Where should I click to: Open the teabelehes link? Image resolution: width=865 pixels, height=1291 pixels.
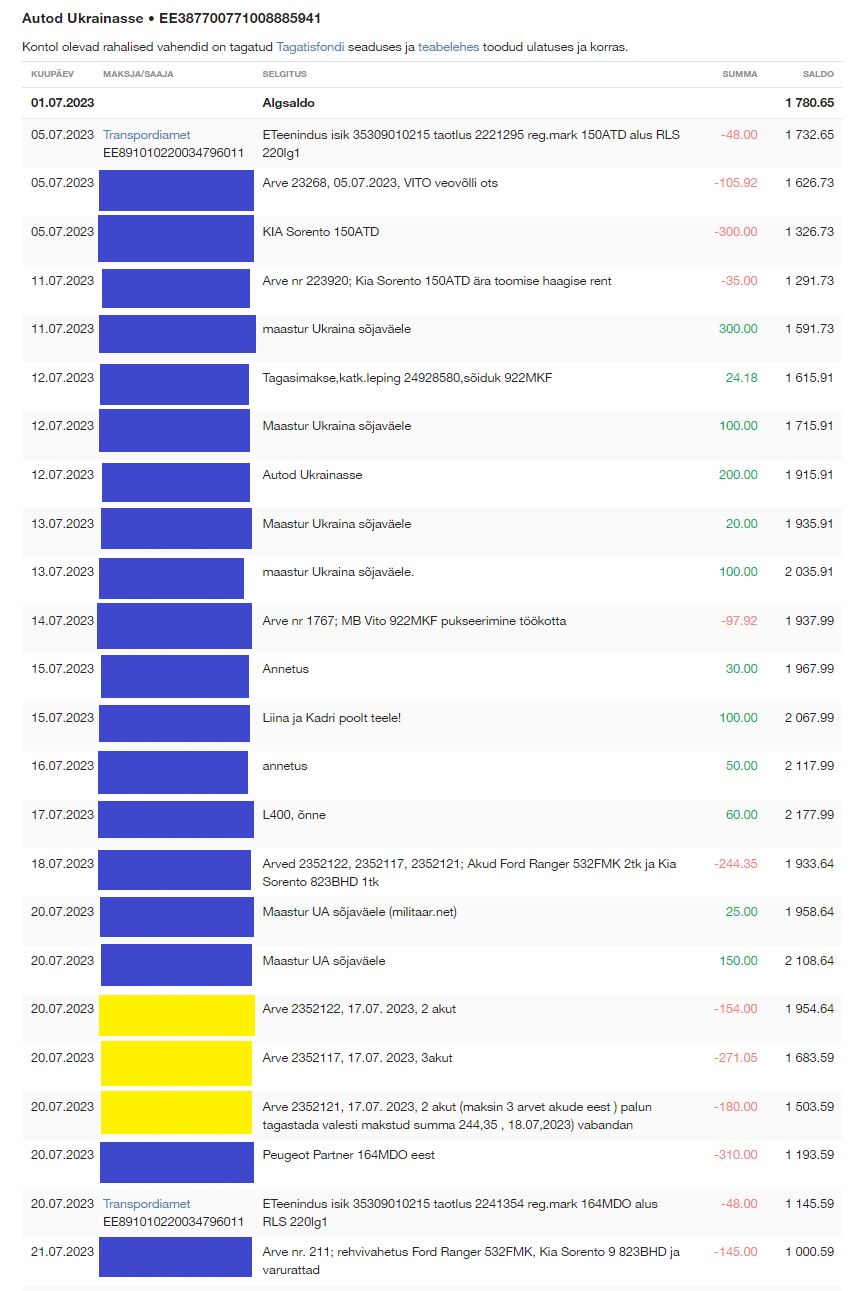(x=448, y=47)
